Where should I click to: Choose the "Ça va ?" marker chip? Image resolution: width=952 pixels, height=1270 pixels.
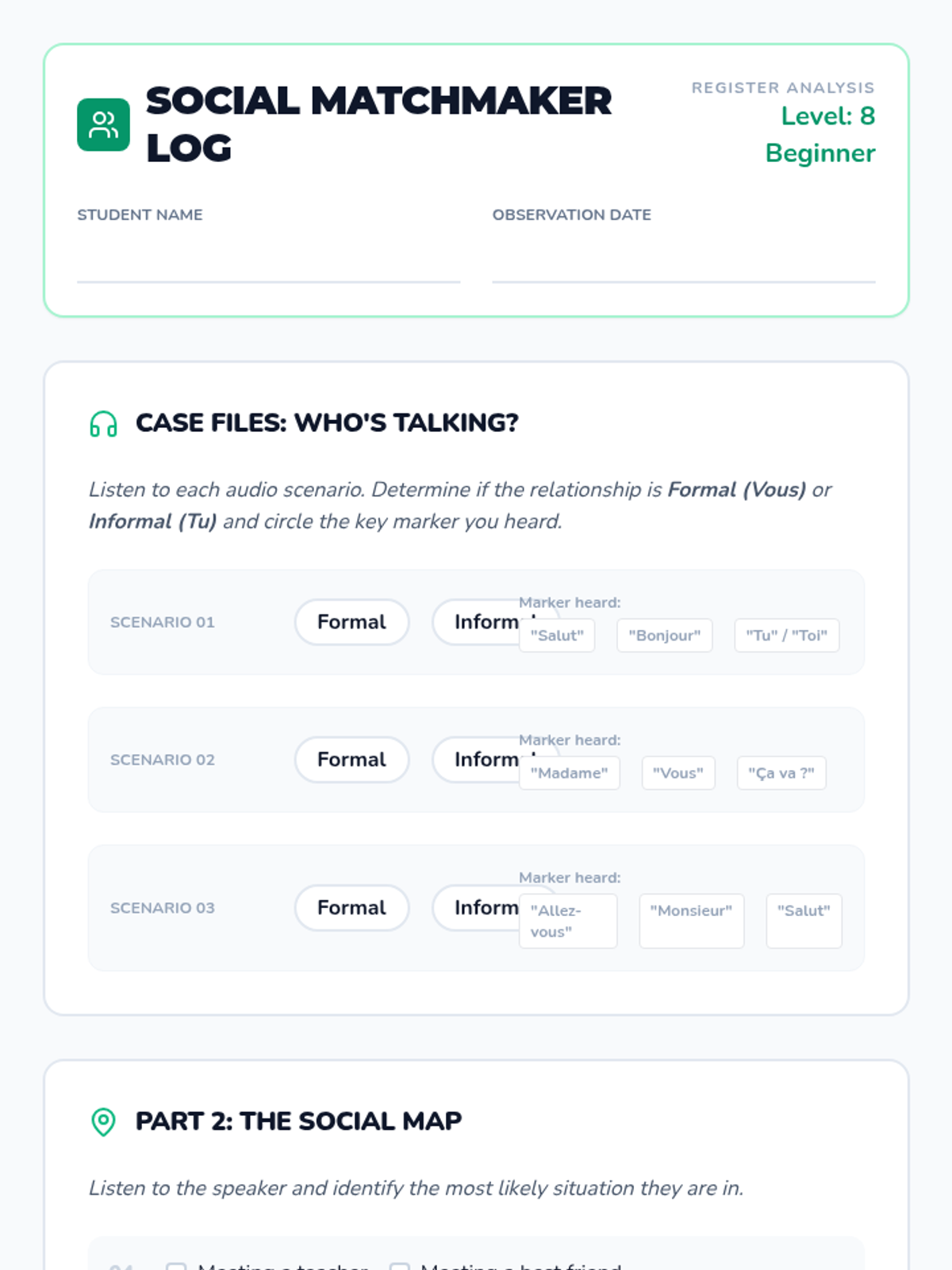(x=781, y=773)
